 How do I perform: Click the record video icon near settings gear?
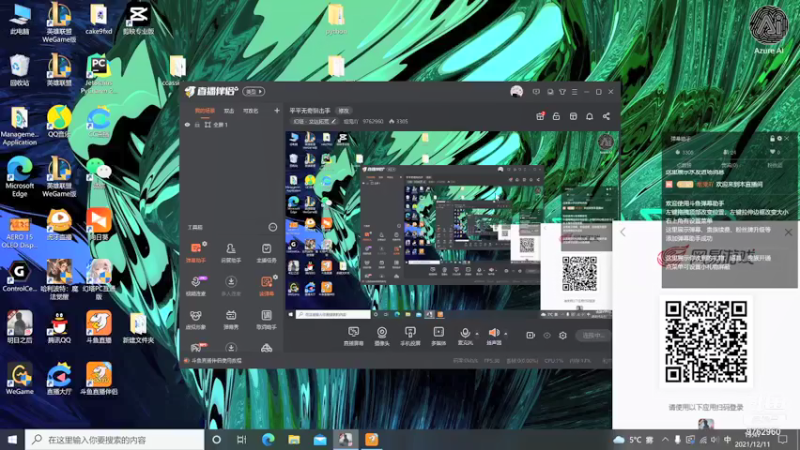coord(531,335)
